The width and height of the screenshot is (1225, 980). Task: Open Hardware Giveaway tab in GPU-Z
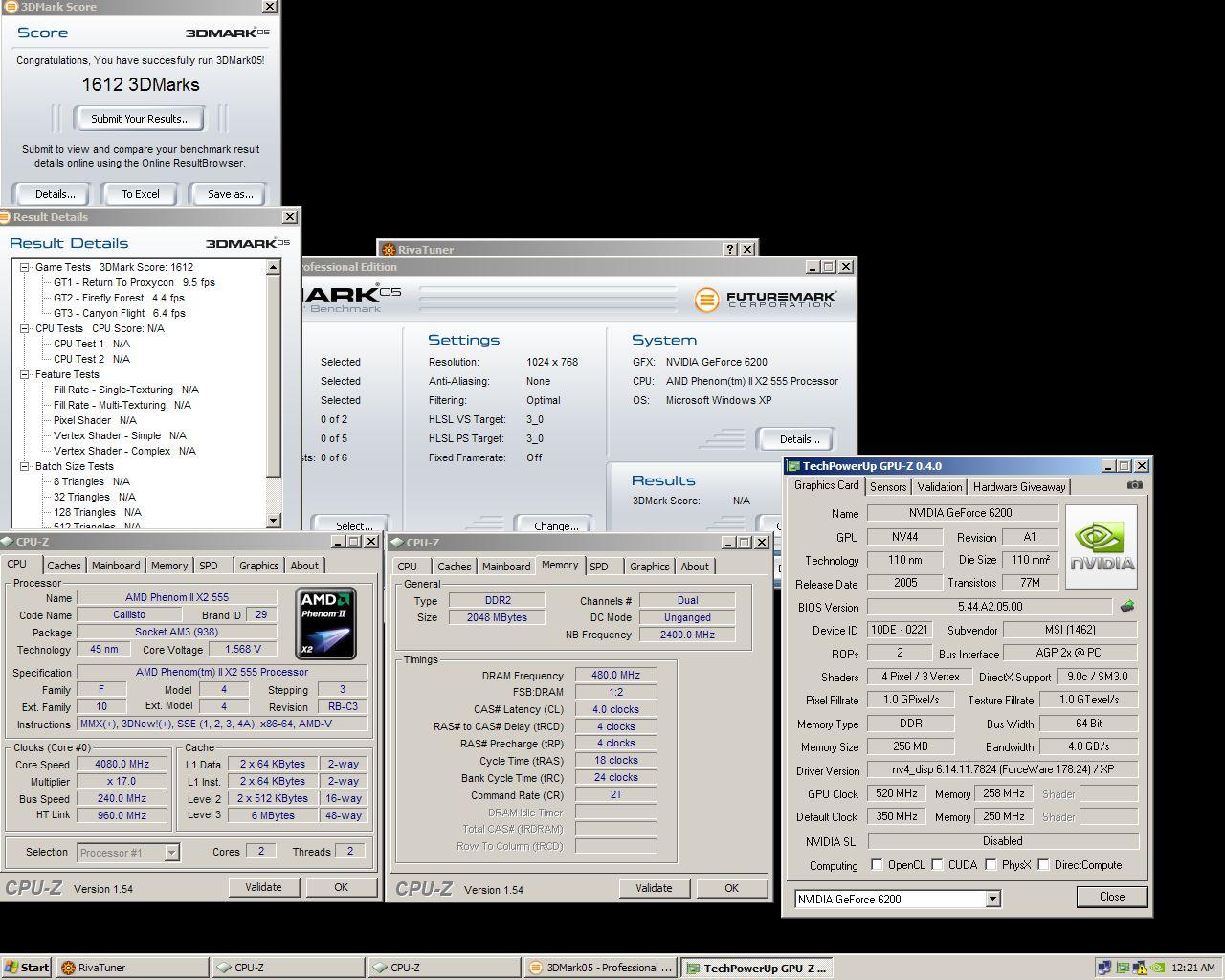point(1019,486)
